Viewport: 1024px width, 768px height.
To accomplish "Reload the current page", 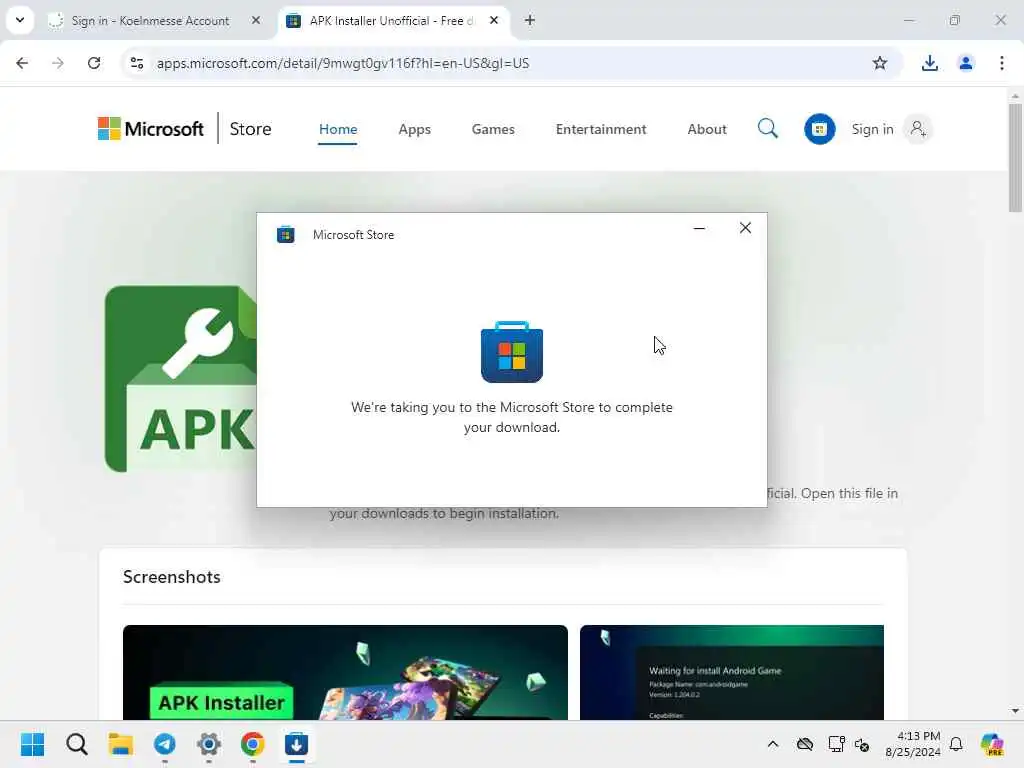I will pos(94,63).
